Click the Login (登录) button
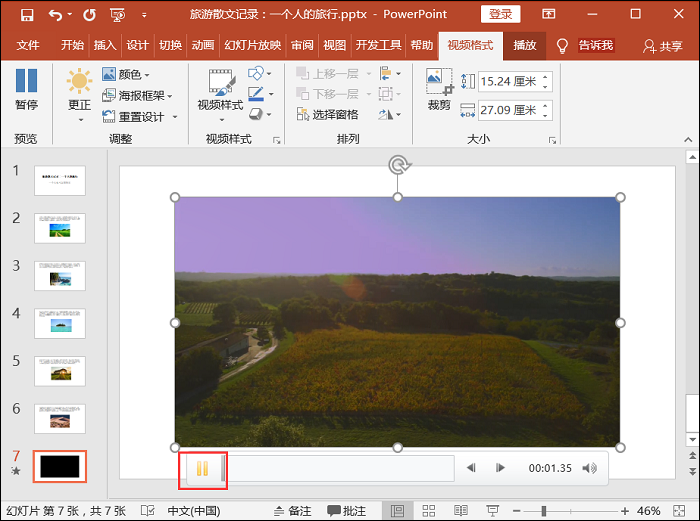Screen dimensions: 700x521 point(501,14)
